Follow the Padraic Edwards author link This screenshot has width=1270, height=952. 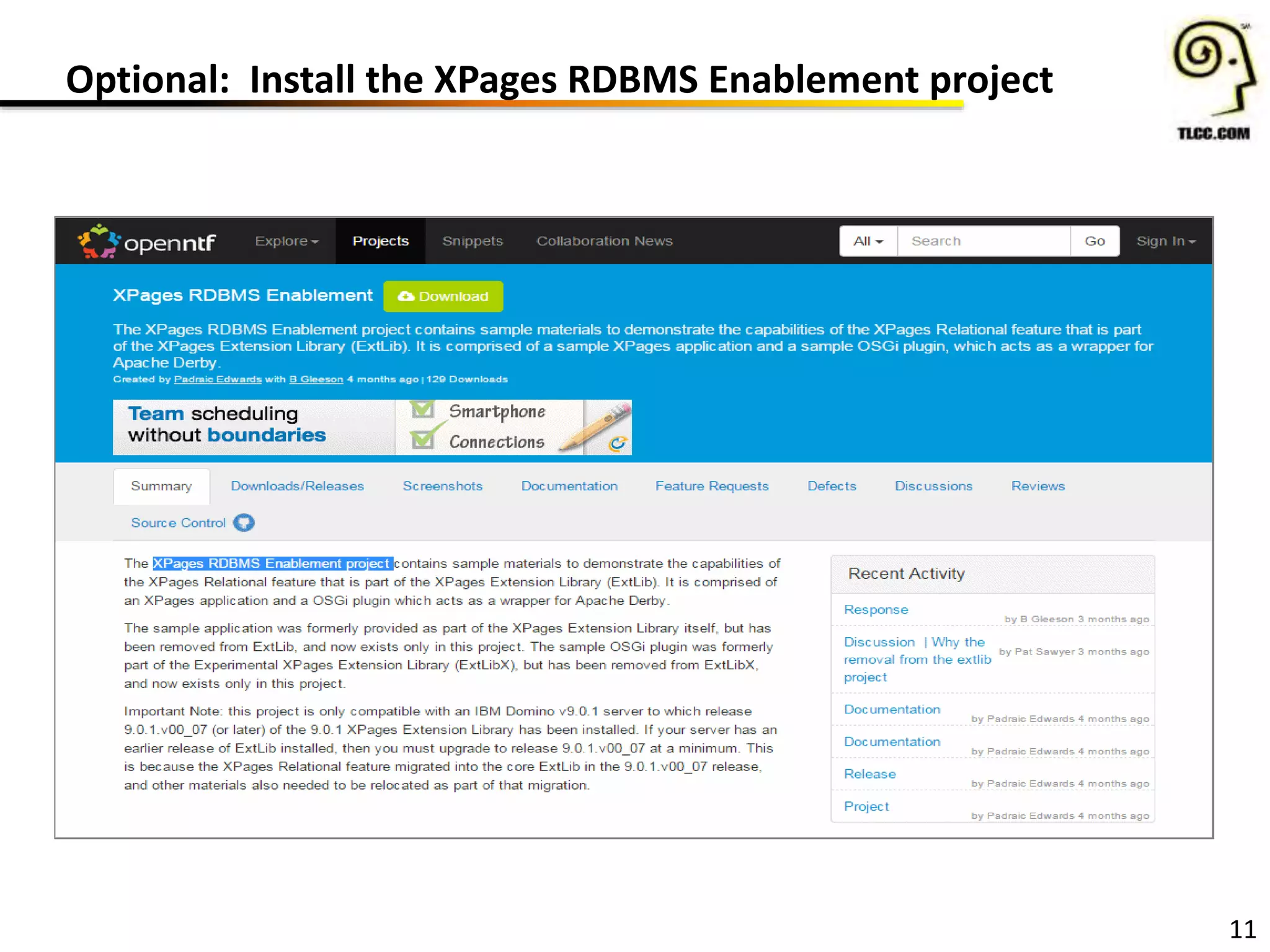click(x=218, y=379)
